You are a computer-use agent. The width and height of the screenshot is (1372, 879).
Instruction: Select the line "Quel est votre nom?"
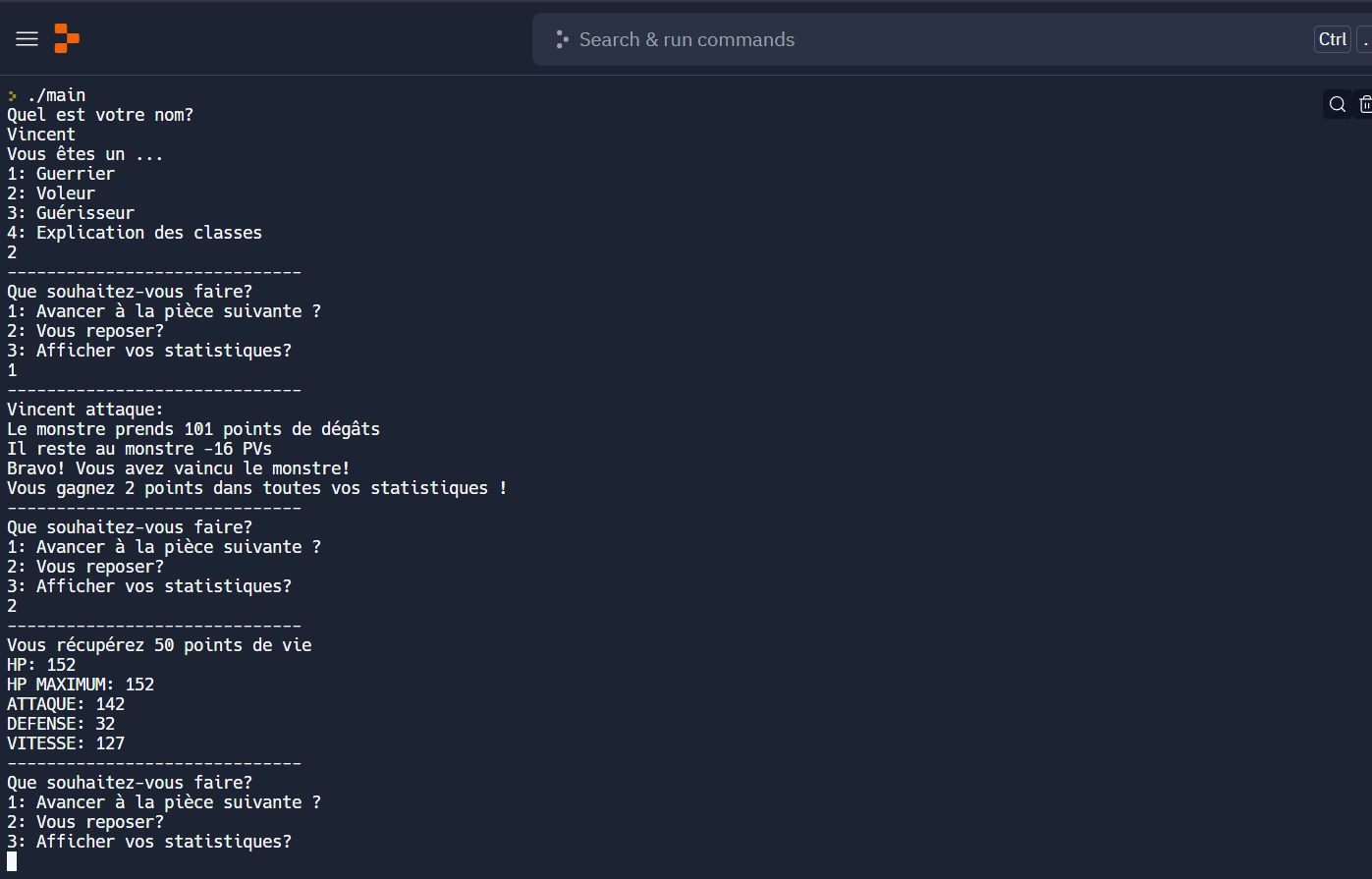[100, 115]
